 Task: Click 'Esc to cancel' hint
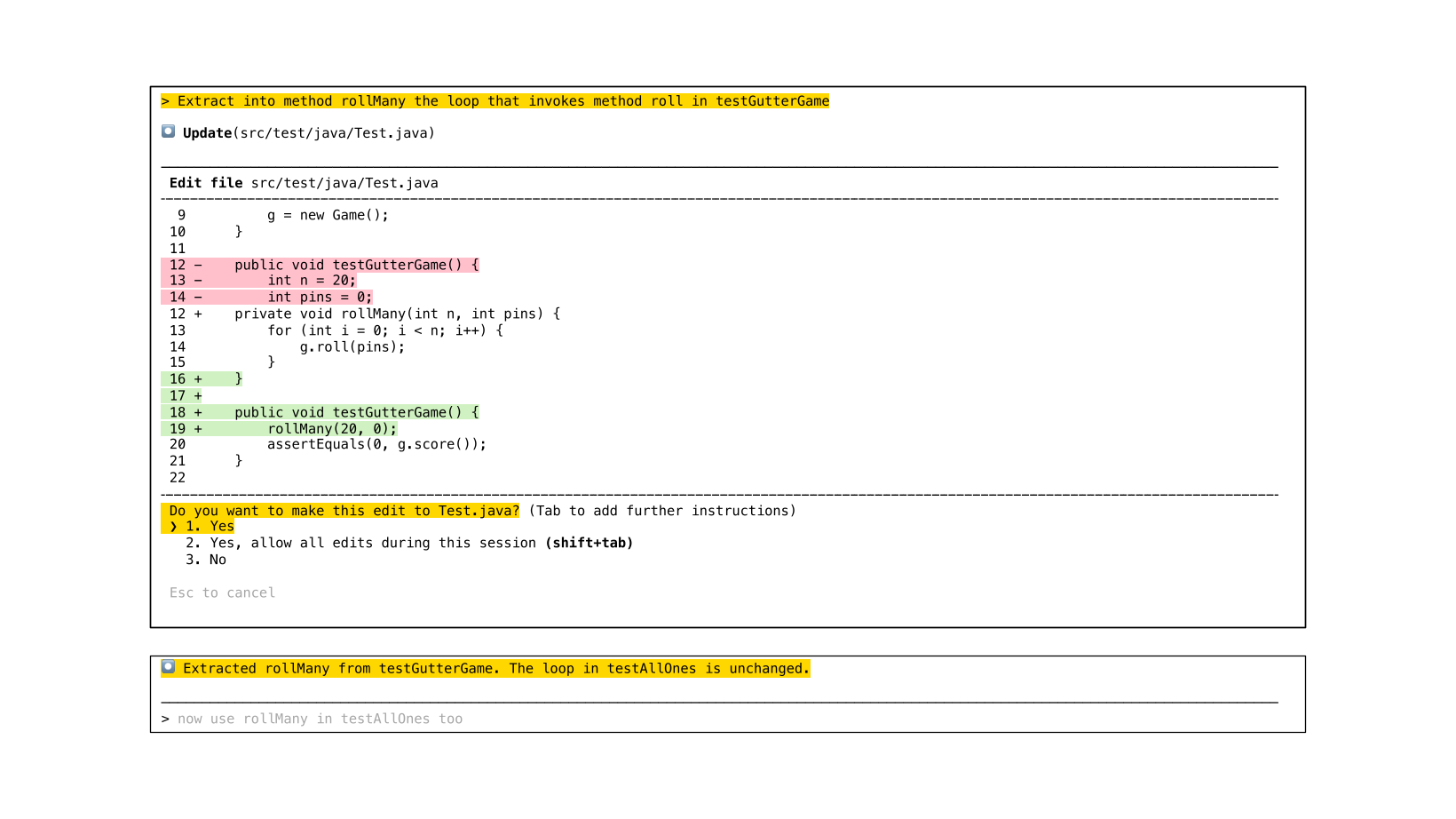click(222, 592)
